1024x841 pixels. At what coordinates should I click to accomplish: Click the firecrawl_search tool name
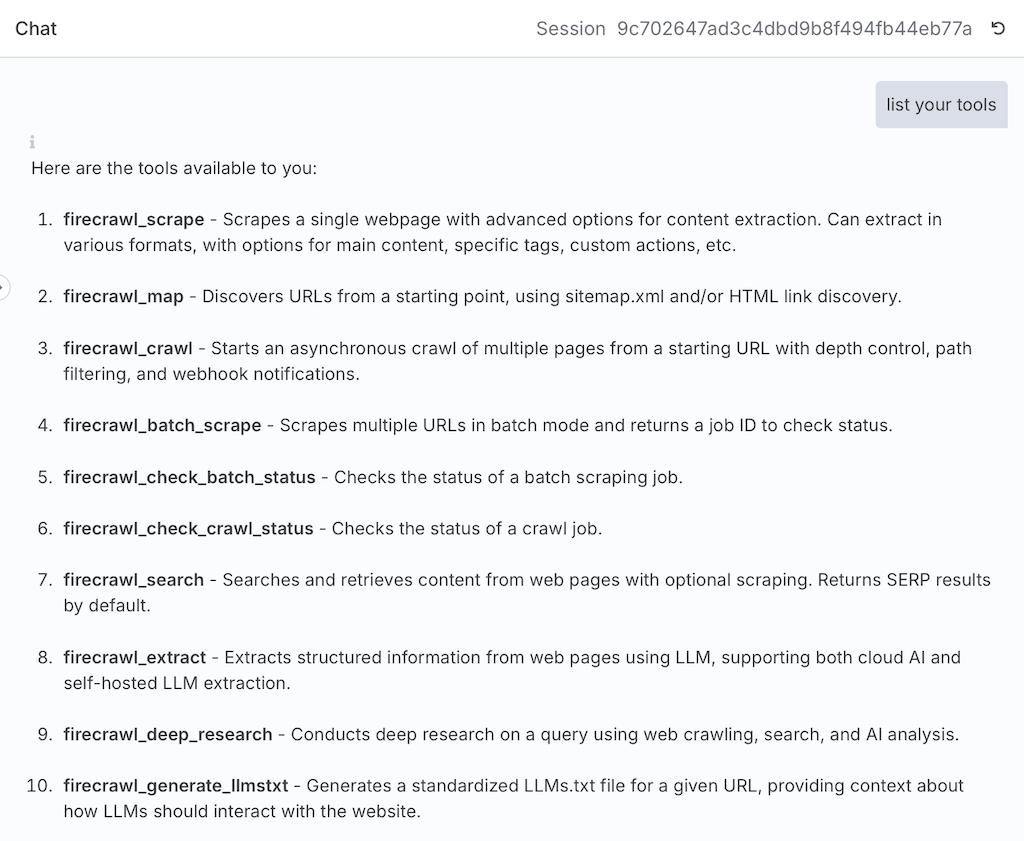[x=134, y=580]
